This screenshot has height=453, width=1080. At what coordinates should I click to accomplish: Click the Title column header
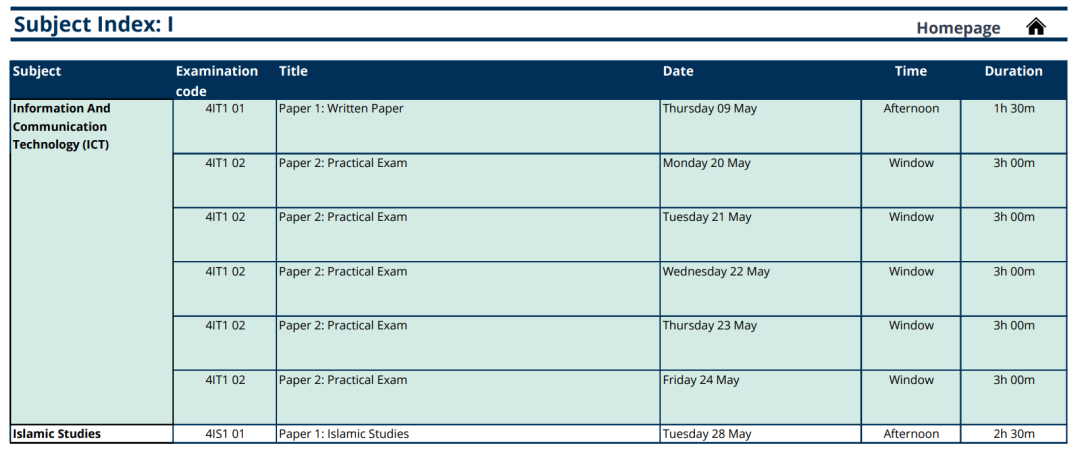point(293,71)
